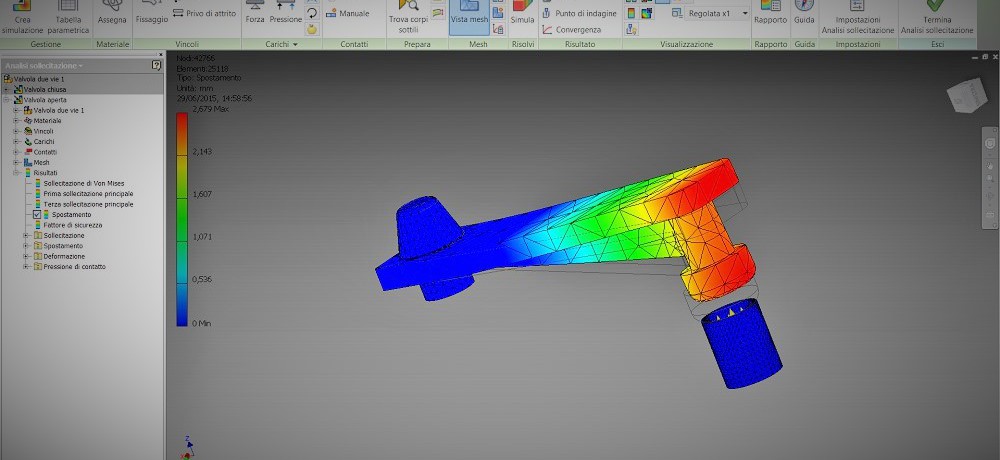The image size is (1000, 460).
Task: Open the Rapporto report tool
Action: [x=770, y=8]
